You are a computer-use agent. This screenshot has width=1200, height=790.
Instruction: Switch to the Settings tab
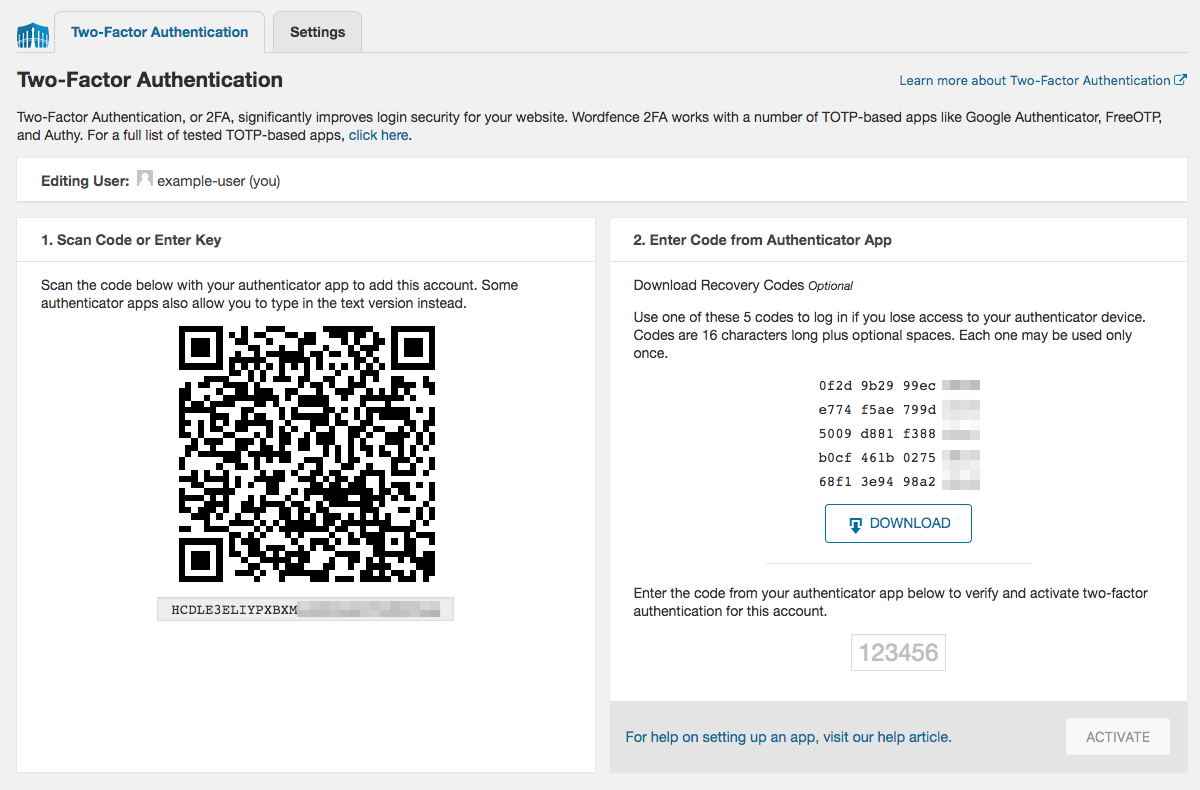[317, 31]
